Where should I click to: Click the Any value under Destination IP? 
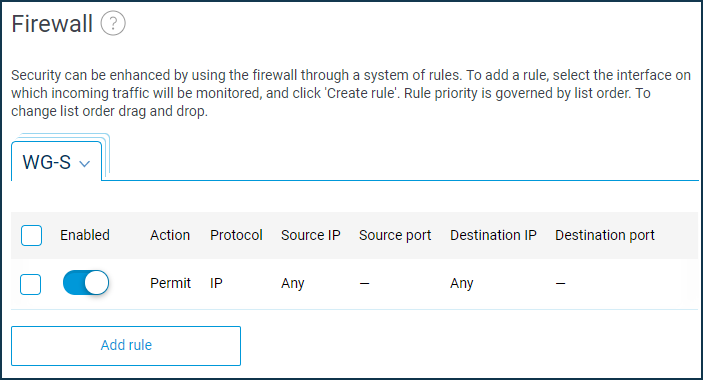[x=462, y=283]
